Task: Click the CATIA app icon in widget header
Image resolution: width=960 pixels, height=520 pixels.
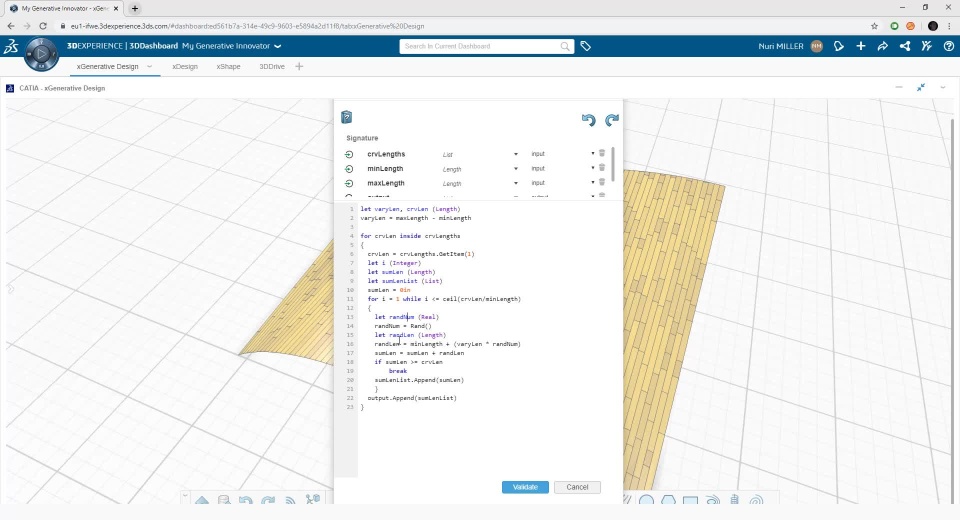Action: pyautogui.click(x=10, y=88)
